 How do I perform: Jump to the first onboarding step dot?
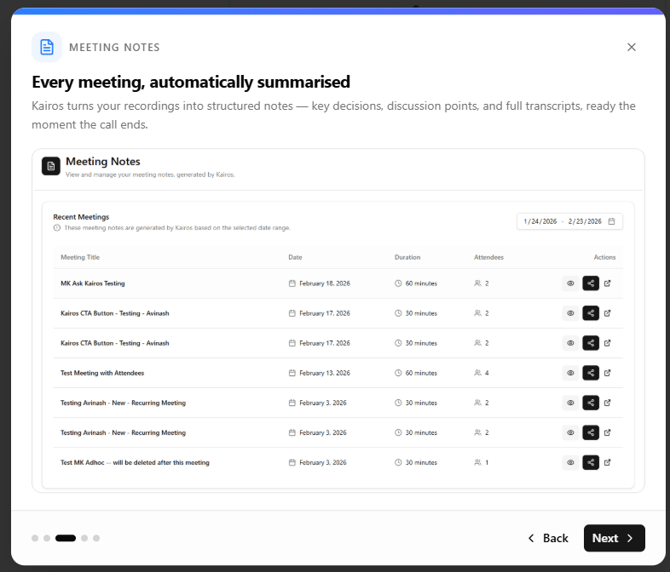click(35, 538)
